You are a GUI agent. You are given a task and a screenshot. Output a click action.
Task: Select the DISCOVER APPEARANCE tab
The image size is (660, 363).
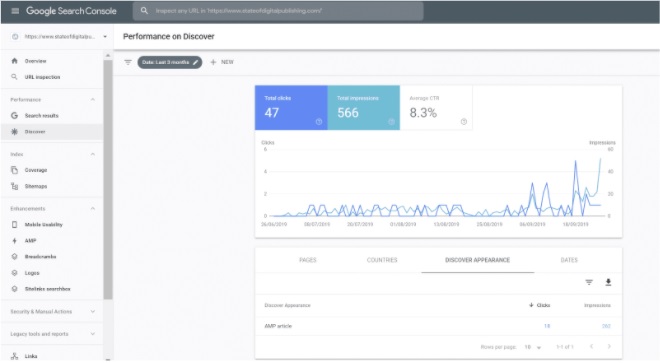[477, 260]
